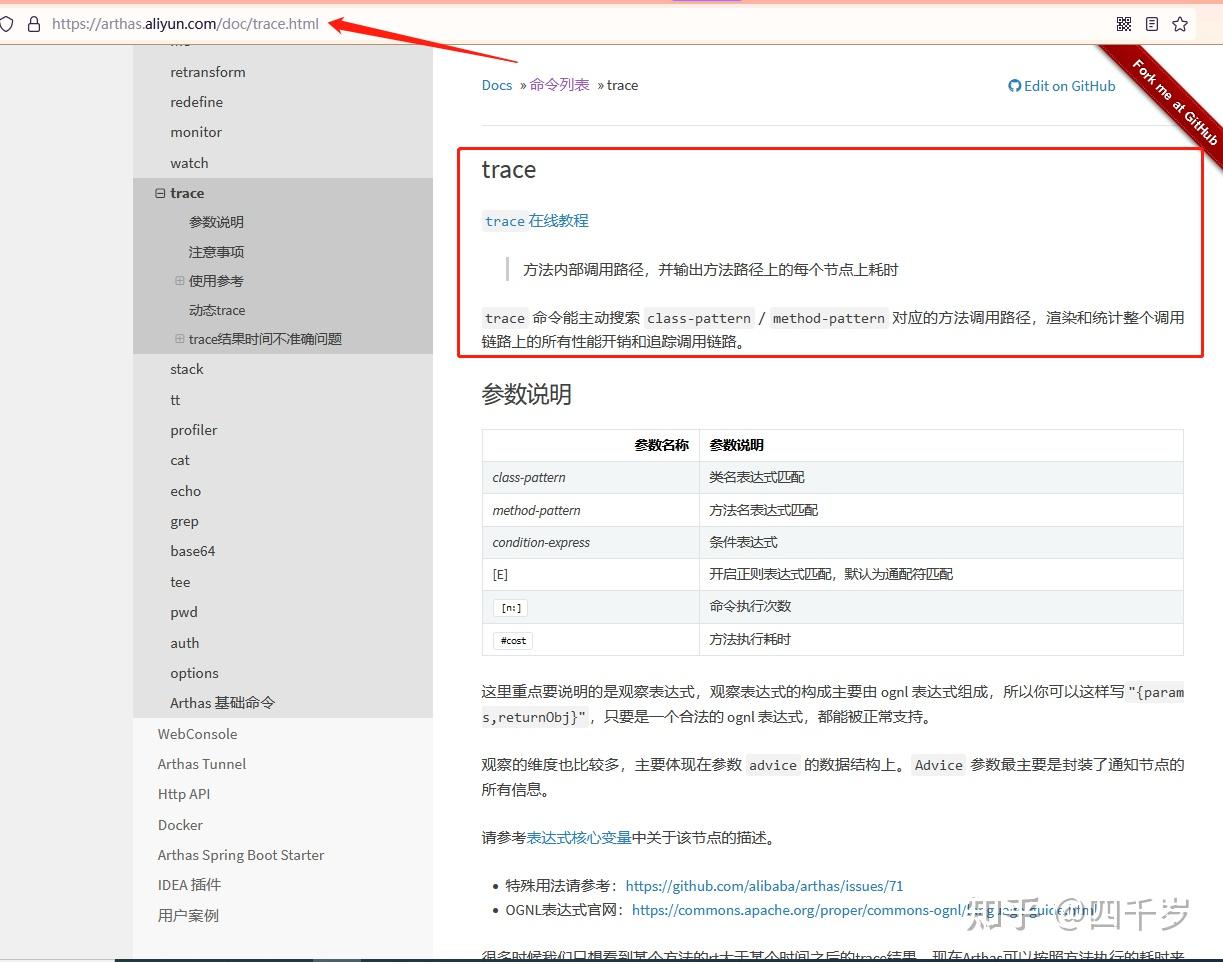This screenshot has width=1223, height=962.
Task: Click the 参数说明 section heading
Action: pyautogui.click(x=526, y=395)
